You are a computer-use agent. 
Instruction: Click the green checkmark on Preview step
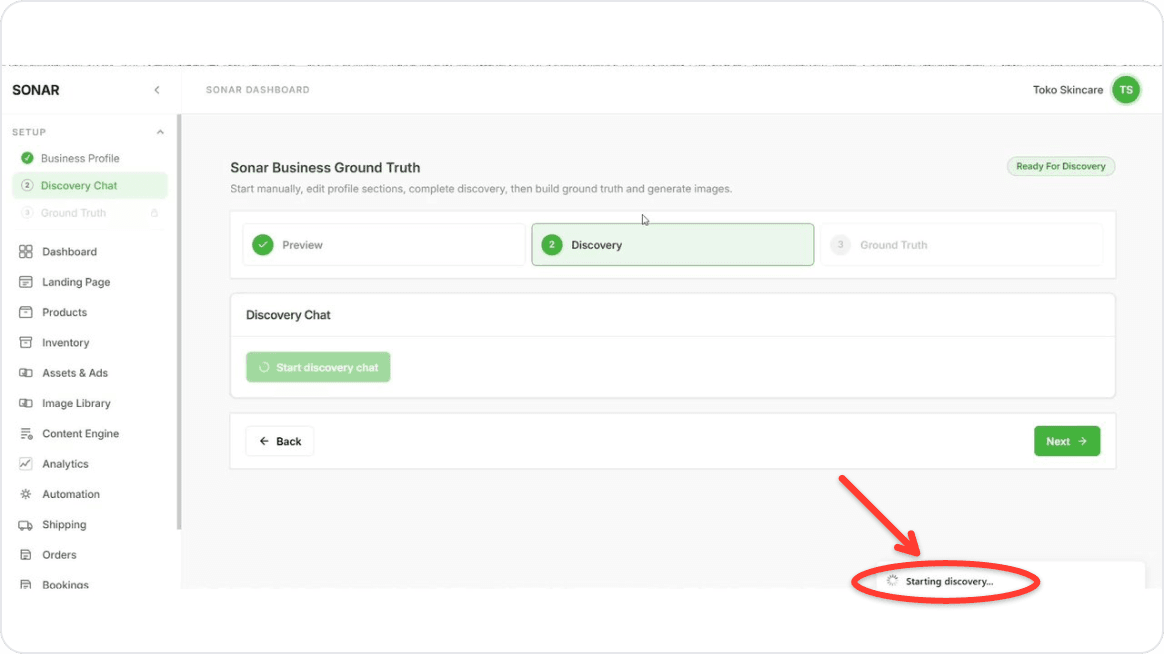263,245
